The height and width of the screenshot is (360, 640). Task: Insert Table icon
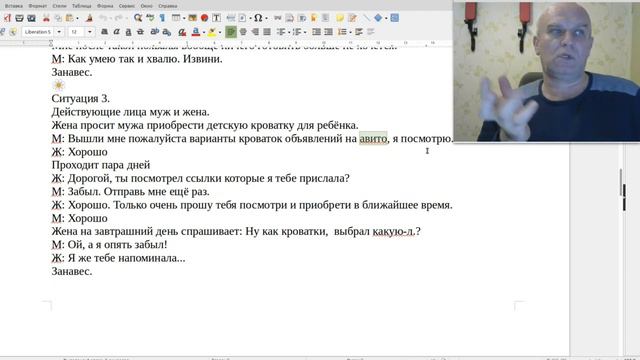(x=176, y=18)
